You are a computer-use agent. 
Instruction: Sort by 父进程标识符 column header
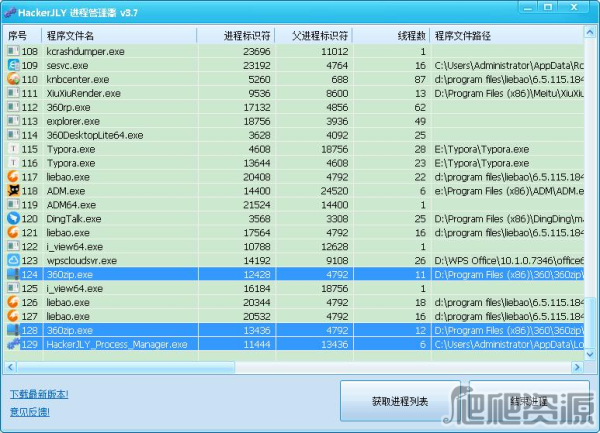(x=314, y=36)
